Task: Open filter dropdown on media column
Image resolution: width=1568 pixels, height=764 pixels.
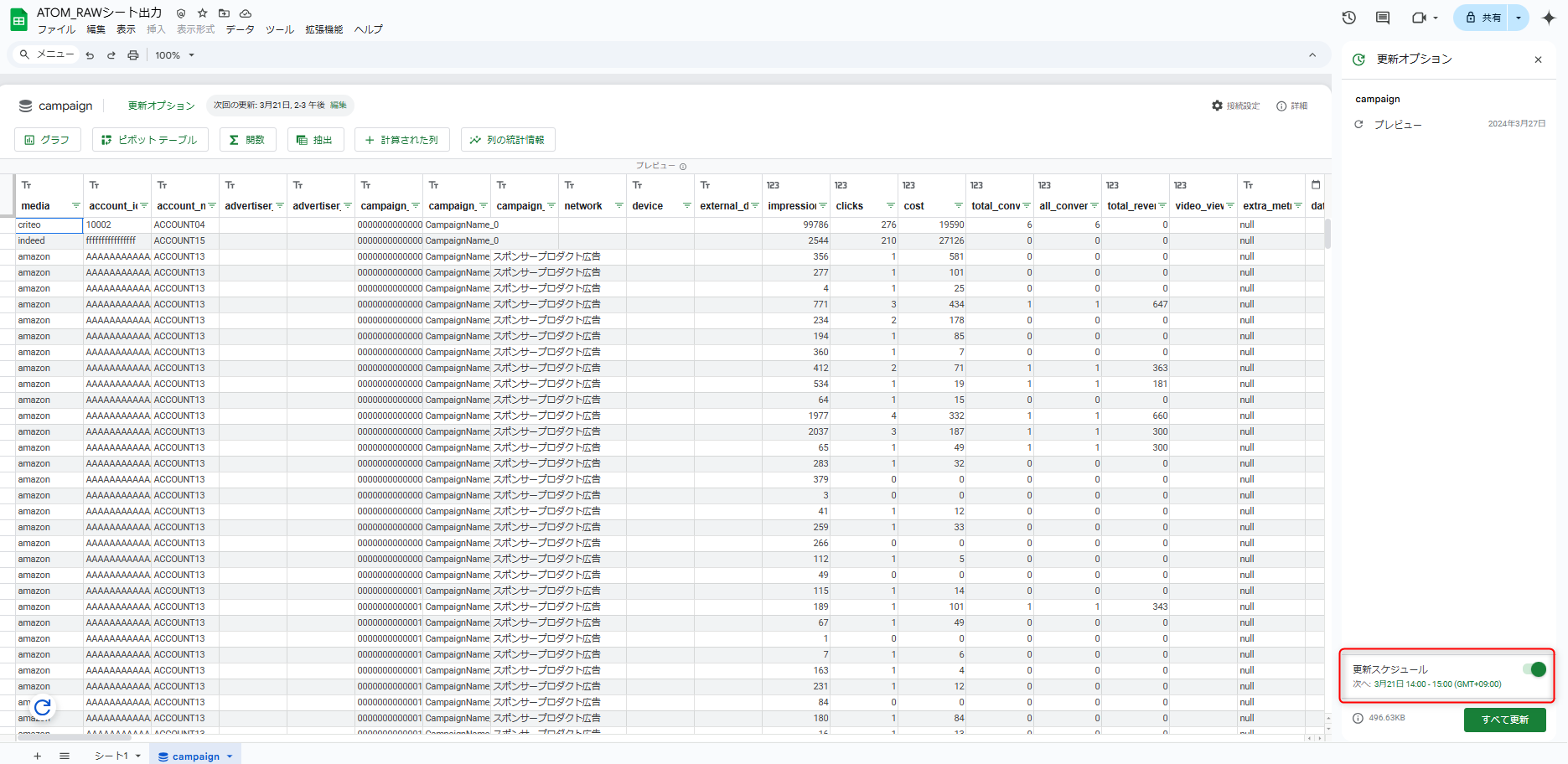Action: 76,206
